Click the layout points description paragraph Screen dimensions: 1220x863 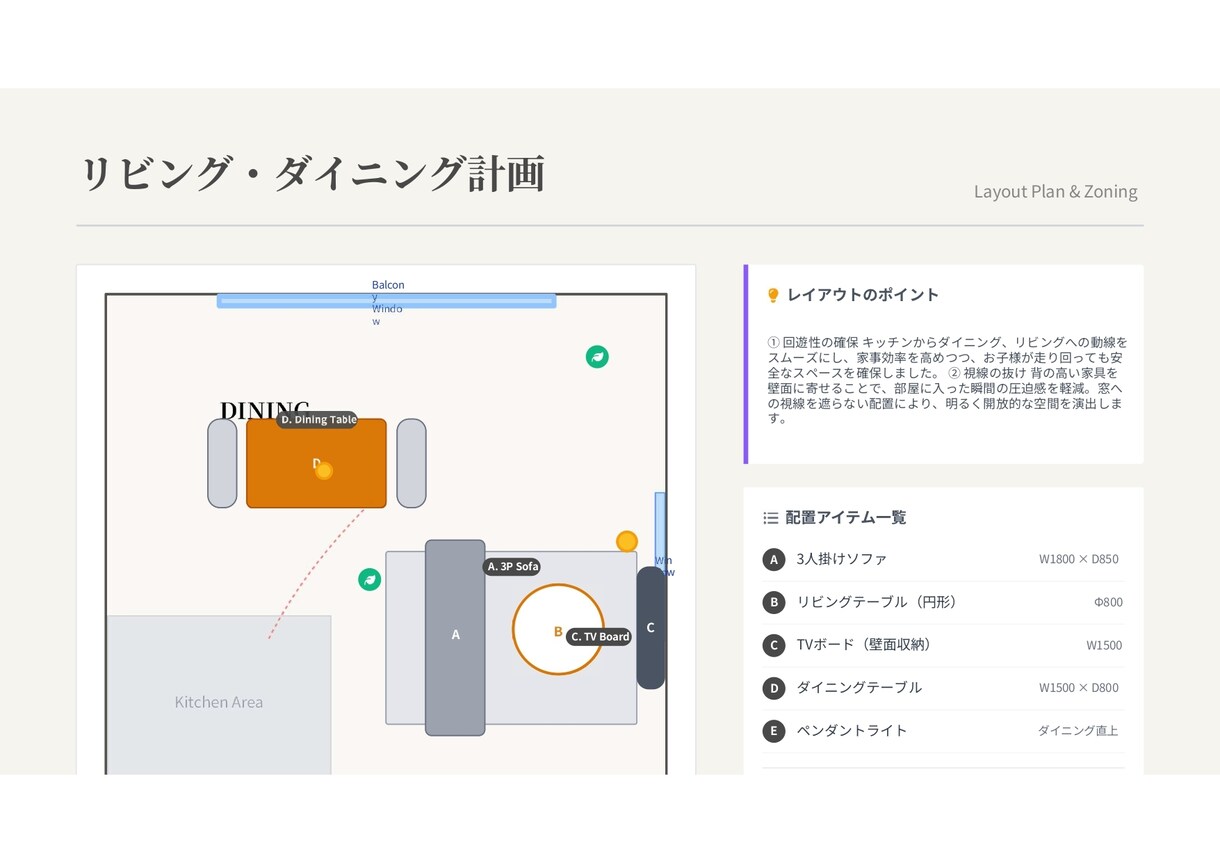pos(946,381)
